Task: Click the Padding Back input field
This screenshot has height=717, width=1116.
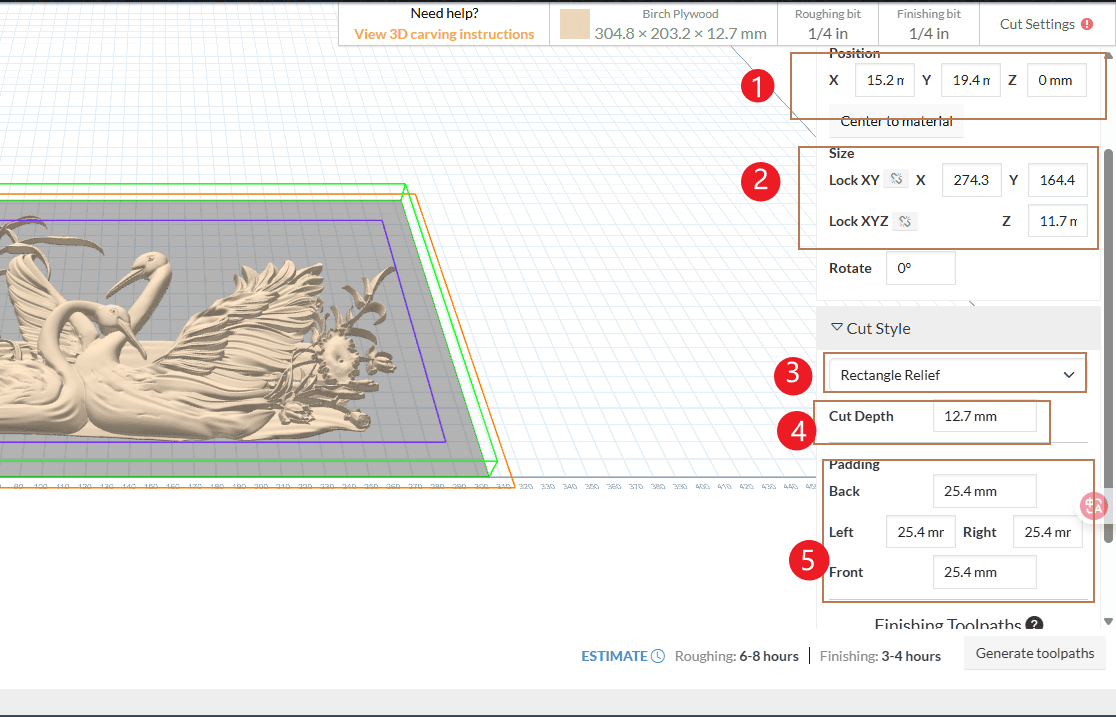Action: tap(984, 491)
